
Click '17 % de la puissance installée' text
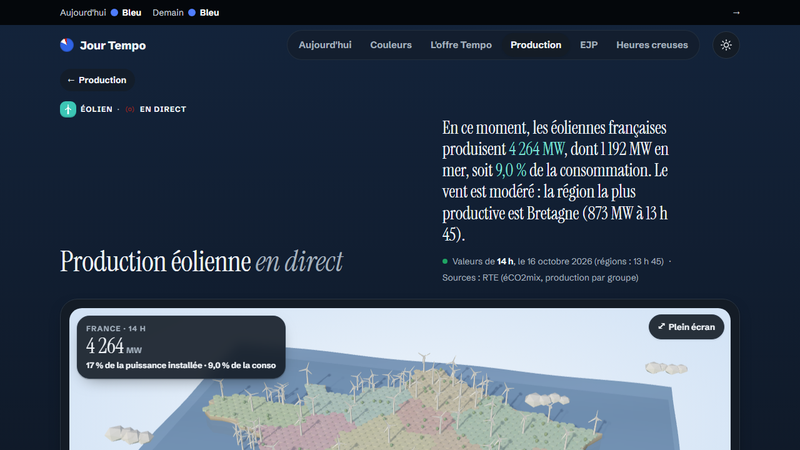(144, 365)
